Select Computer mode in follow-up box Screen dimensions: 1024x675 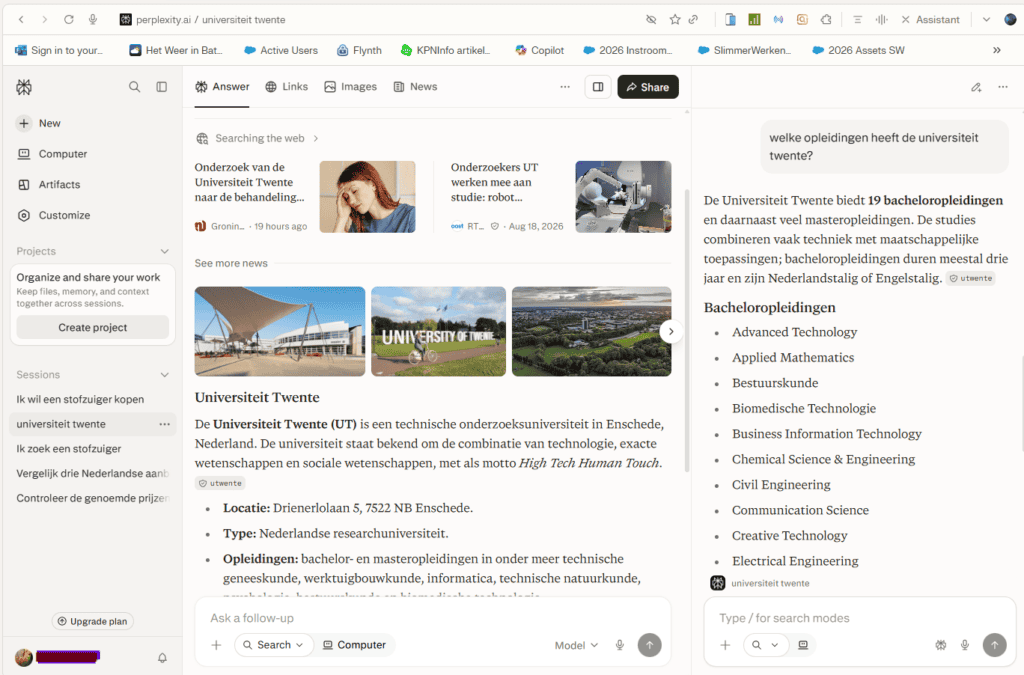(x=355, y=645)
